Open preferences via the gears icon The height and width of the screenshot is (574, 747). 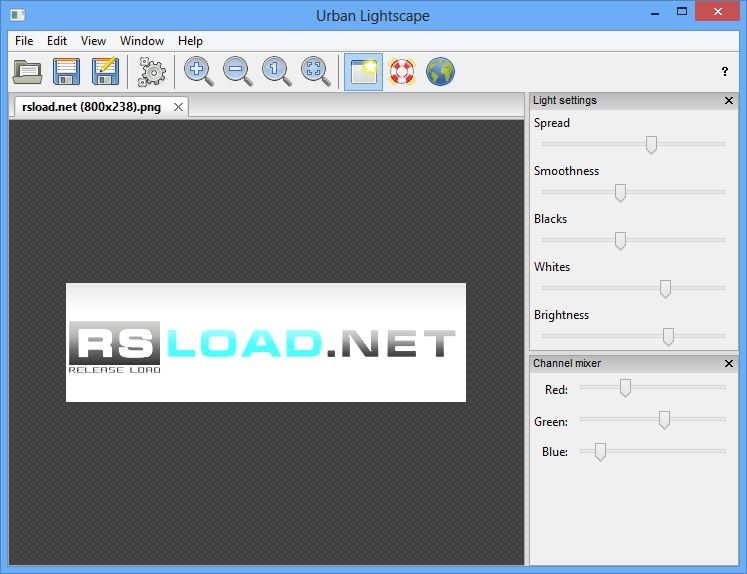[x=151, y=72]
